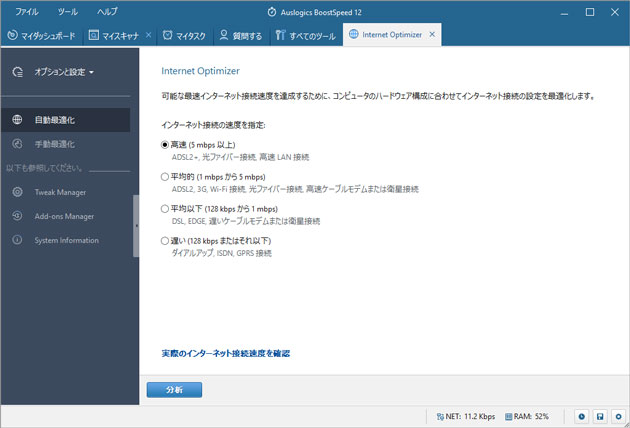630x428 pixels.
Task: Close the Internet Optimizer tab
Action: 432,35
